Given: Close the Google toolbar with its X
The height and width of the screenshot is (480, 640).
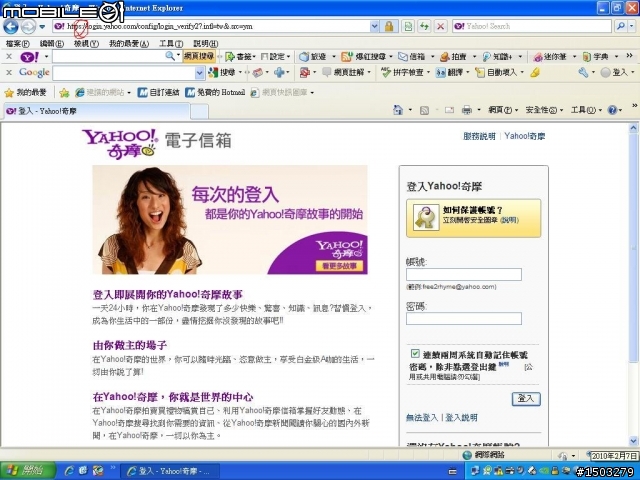Looking at the screenshot, I should point(9,72).
